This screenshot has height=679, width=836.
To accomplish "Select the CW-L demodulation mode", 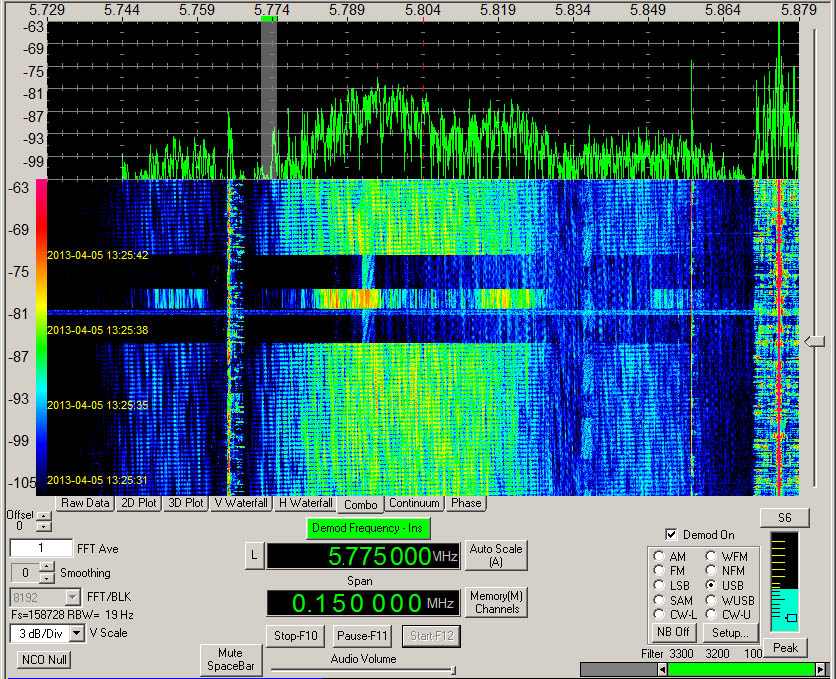I will click(659, 615).
